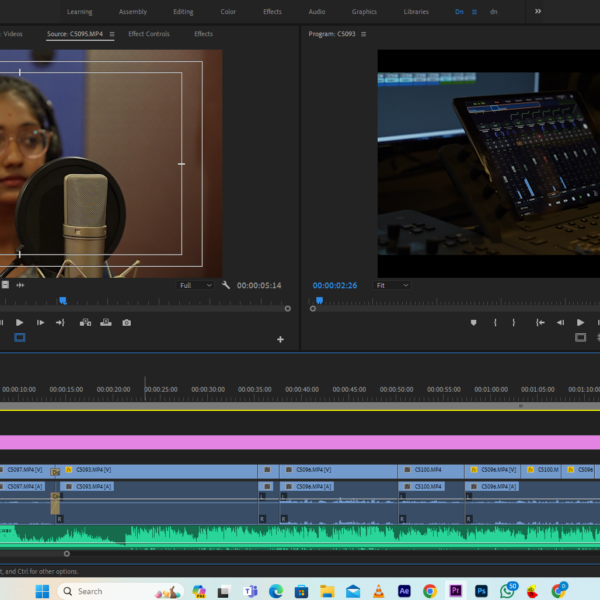Switch to the Libraries workspace
The image size is (600, 600).
pos(416,12)
